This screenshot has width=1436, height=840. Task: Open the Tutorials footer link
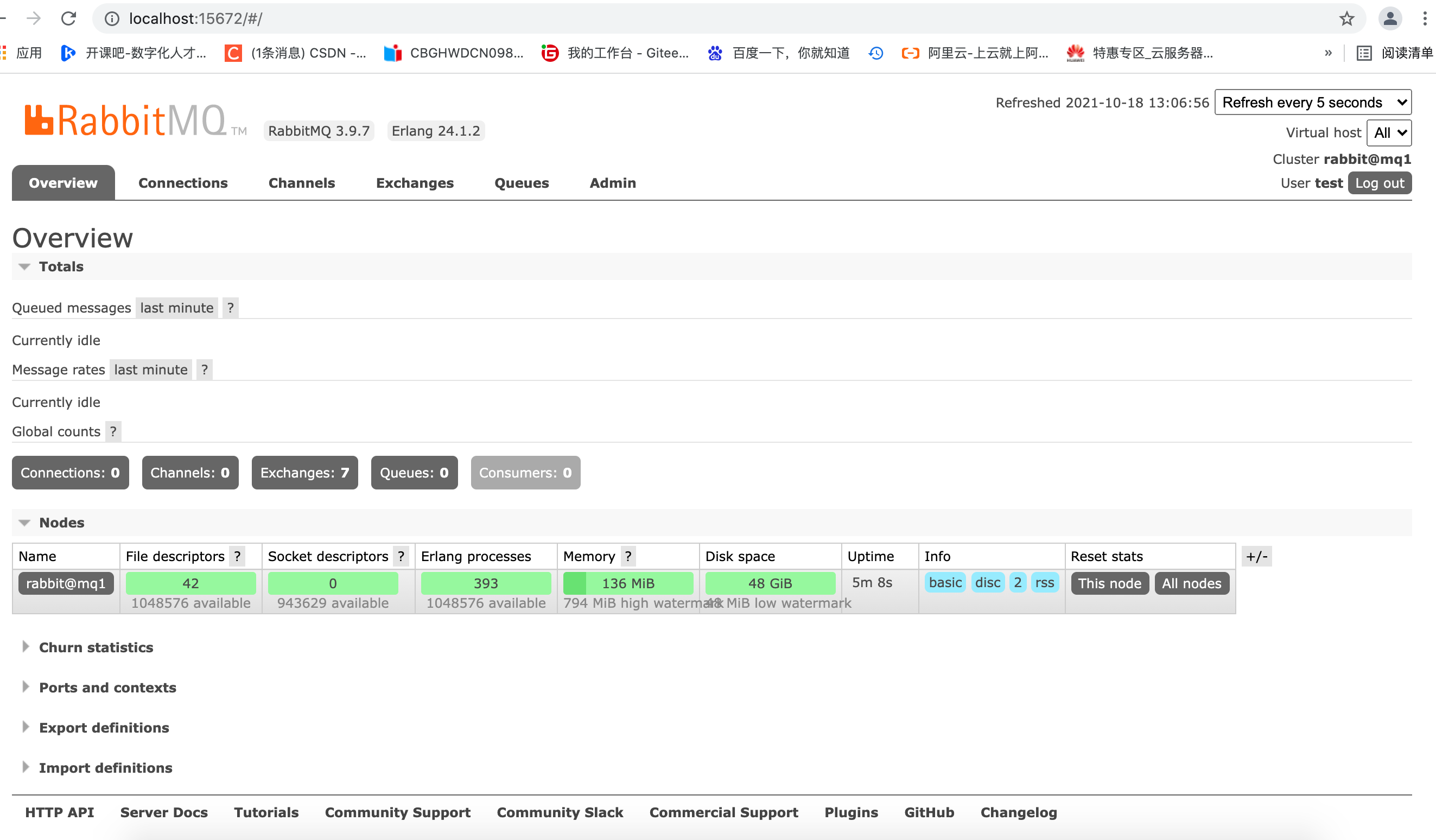pos(266,813)
